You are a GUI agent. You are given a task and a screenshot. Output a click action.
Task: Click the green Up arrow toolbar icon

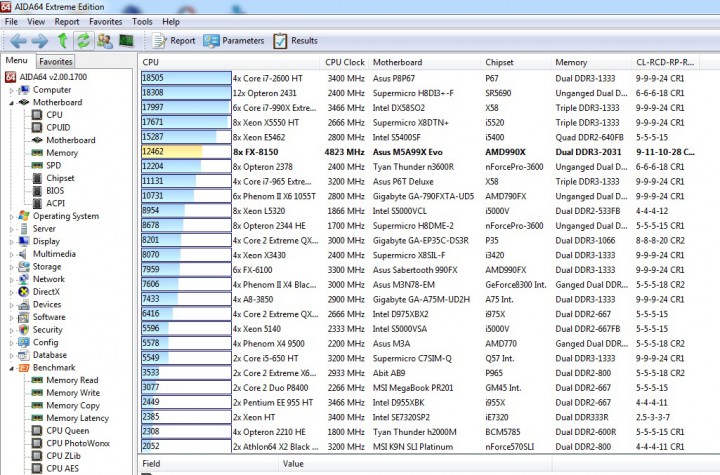(x=62, y=41)
